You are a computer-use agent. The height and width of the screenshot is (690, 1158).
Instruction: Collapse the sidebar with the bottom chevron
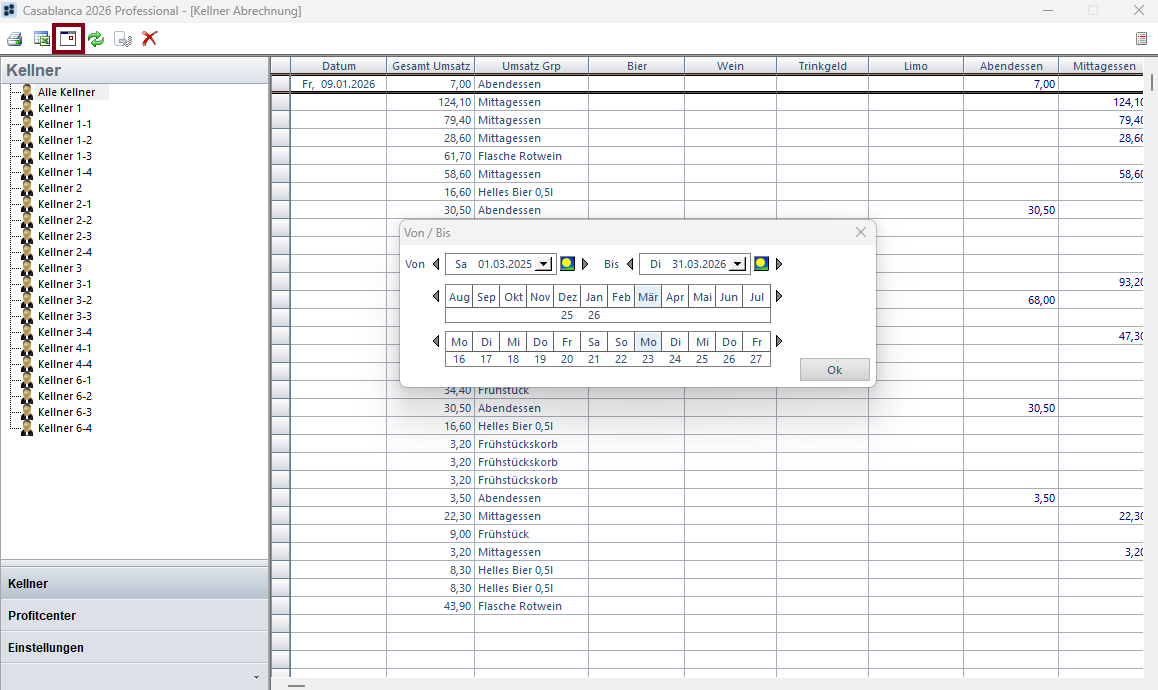point(256,678)
